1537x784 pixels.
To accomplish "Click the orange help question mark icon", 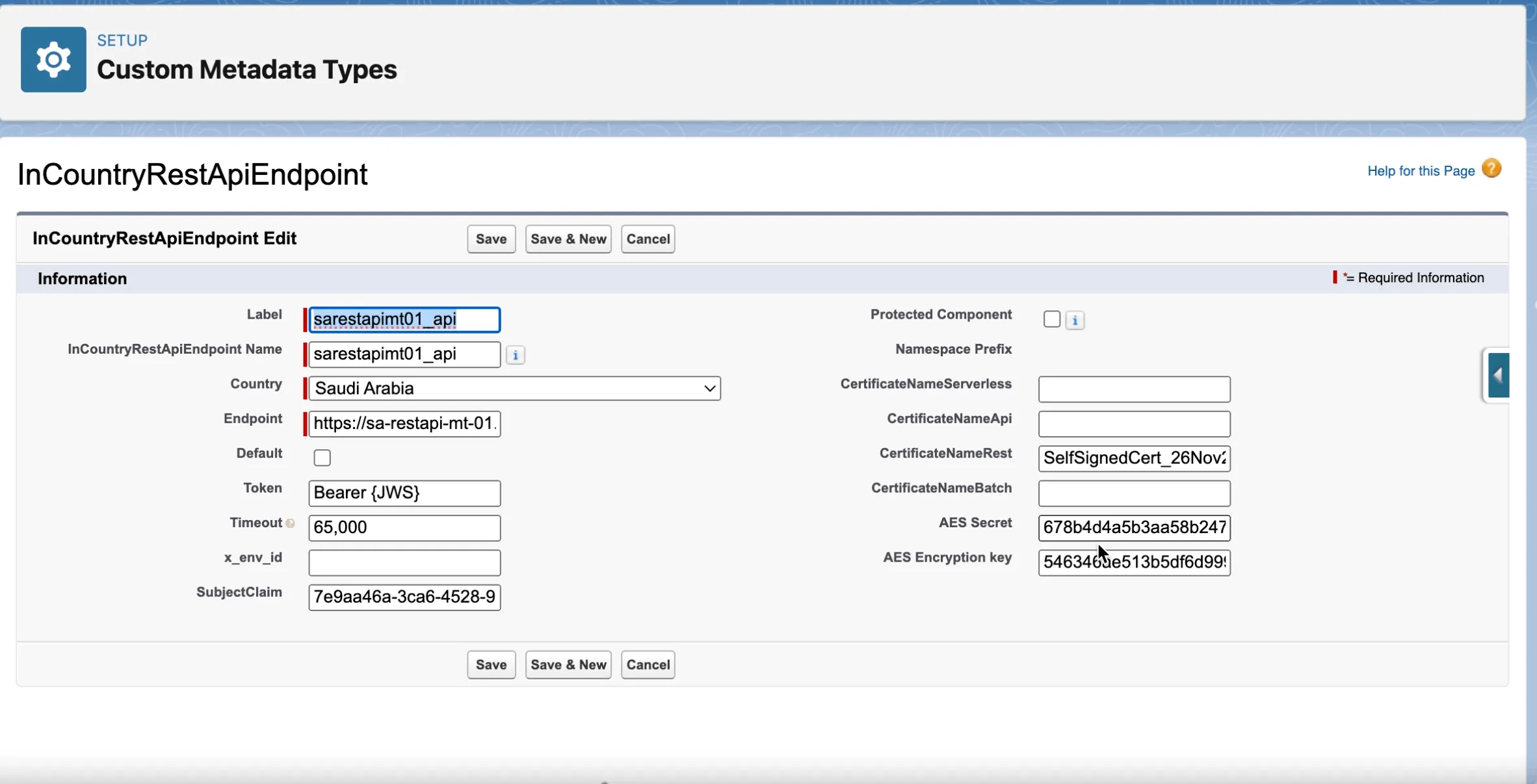I will click(1491, 168).
